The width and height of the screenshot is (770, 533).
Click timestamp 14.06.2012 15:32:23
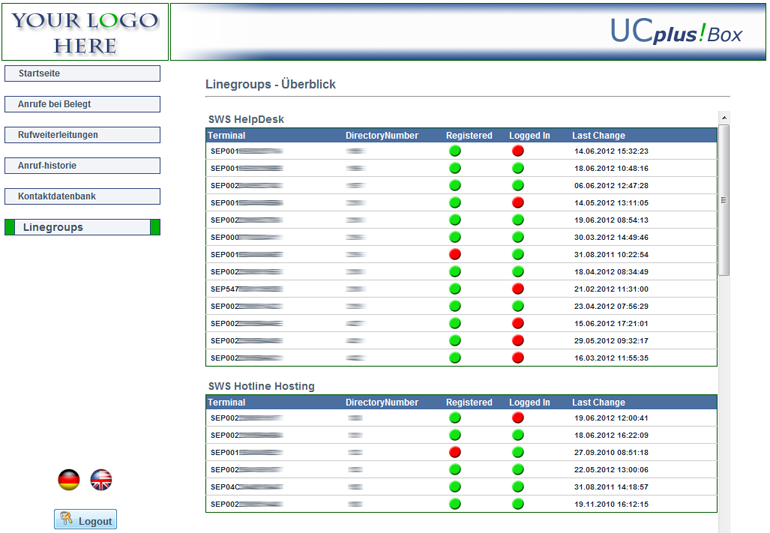point(611,151)
